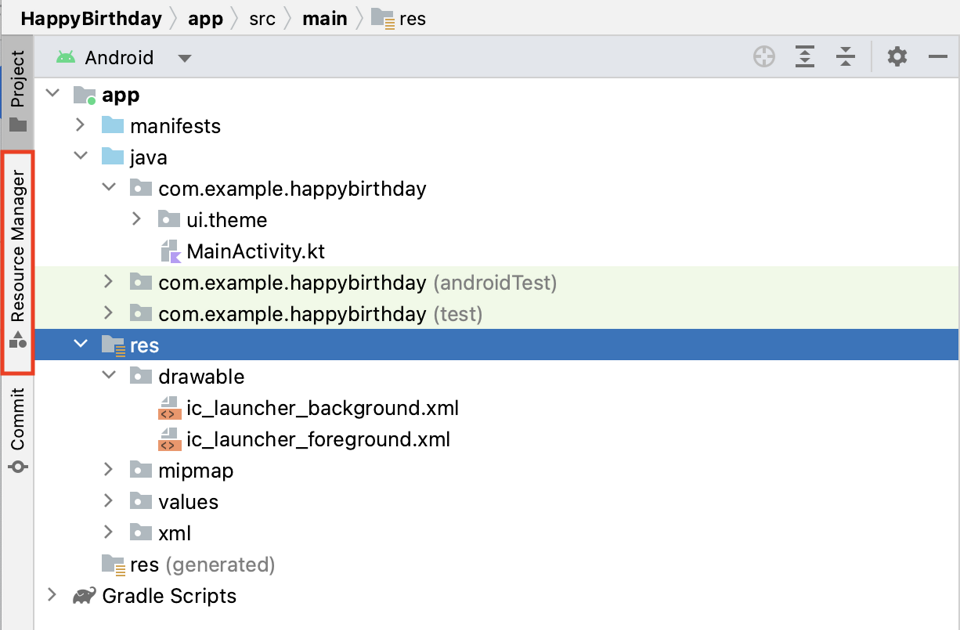
Task: Click the res folder icon in the breadcrumb
Action: coord(383,17)
